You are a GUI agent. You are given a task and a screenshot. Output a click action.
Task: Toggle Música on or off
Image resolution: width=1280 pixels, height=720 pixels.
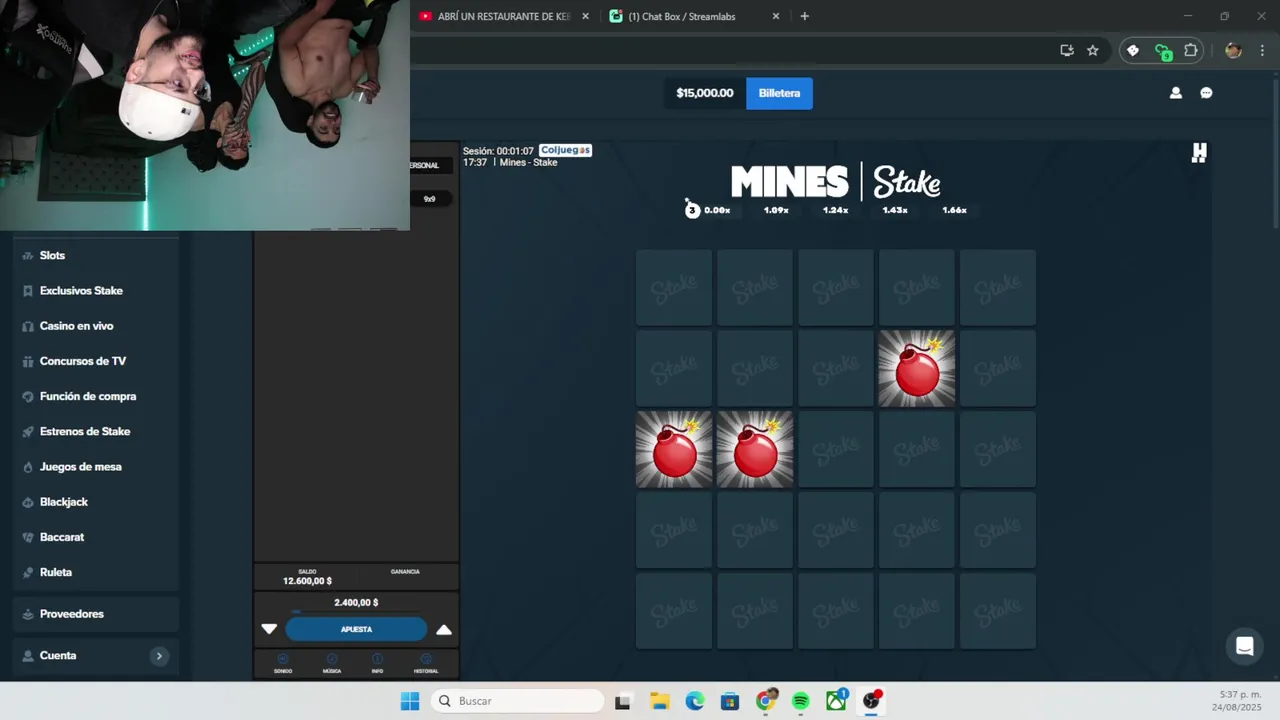click(332, 659)
